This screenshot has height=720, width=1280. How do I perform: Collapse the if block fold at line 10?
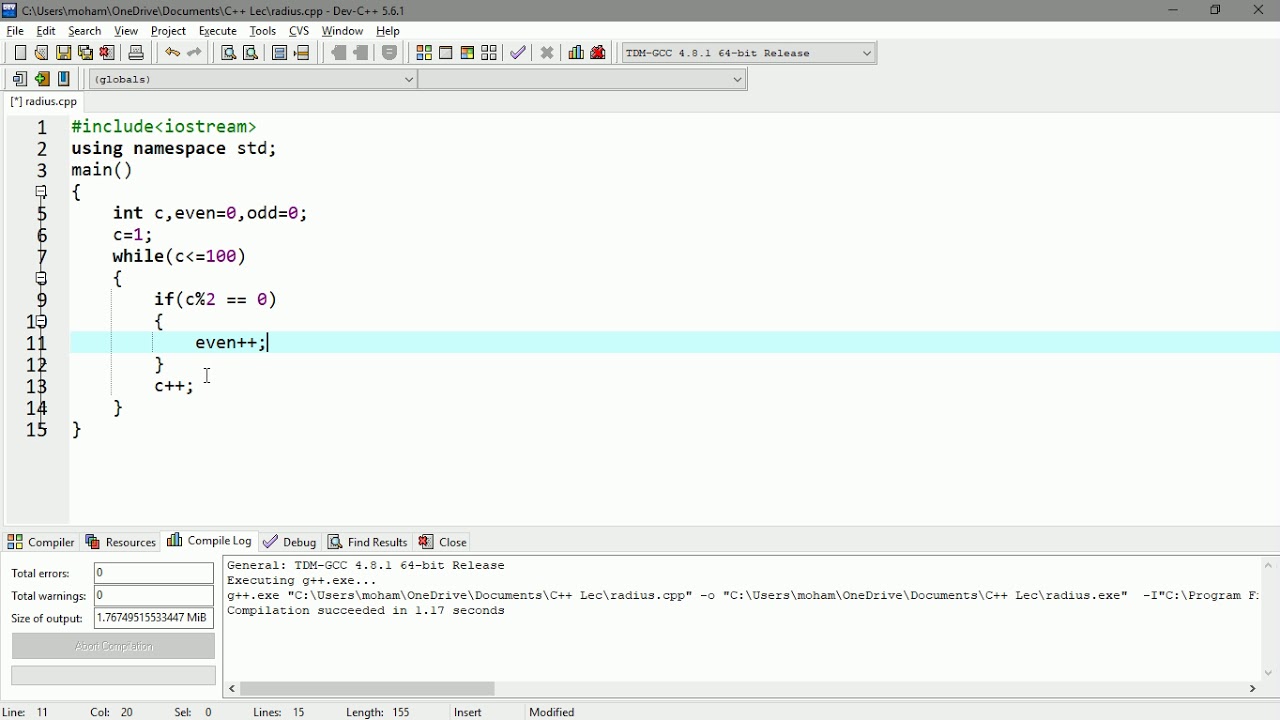coord(42,321)
